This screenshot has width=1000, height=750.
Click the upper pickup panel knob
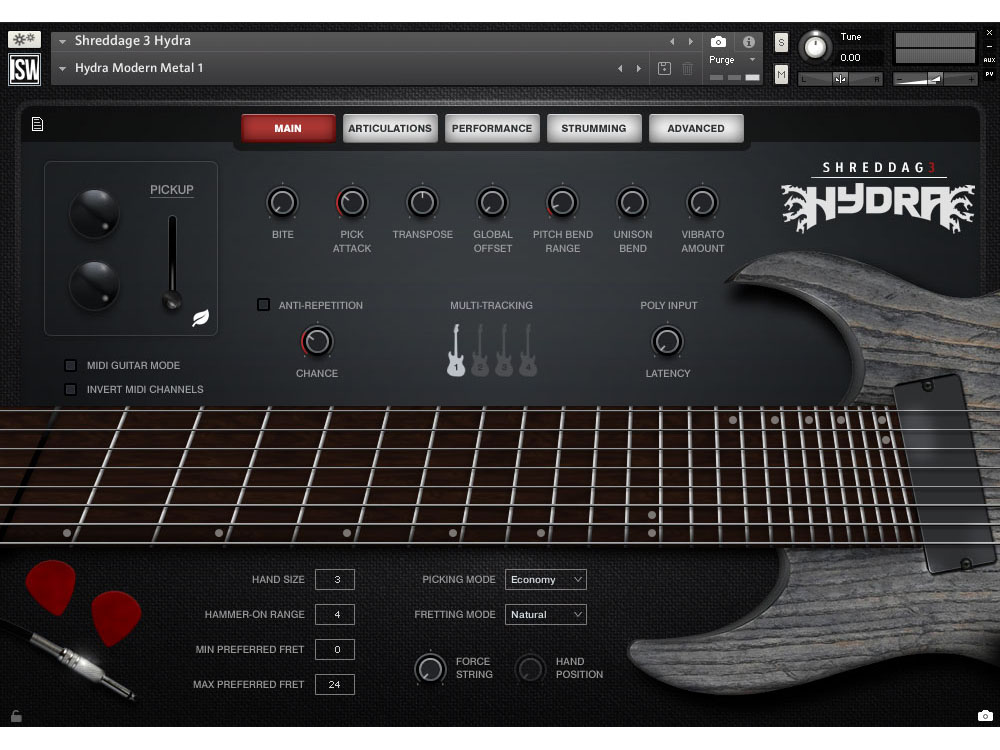(x=94, y=213)
